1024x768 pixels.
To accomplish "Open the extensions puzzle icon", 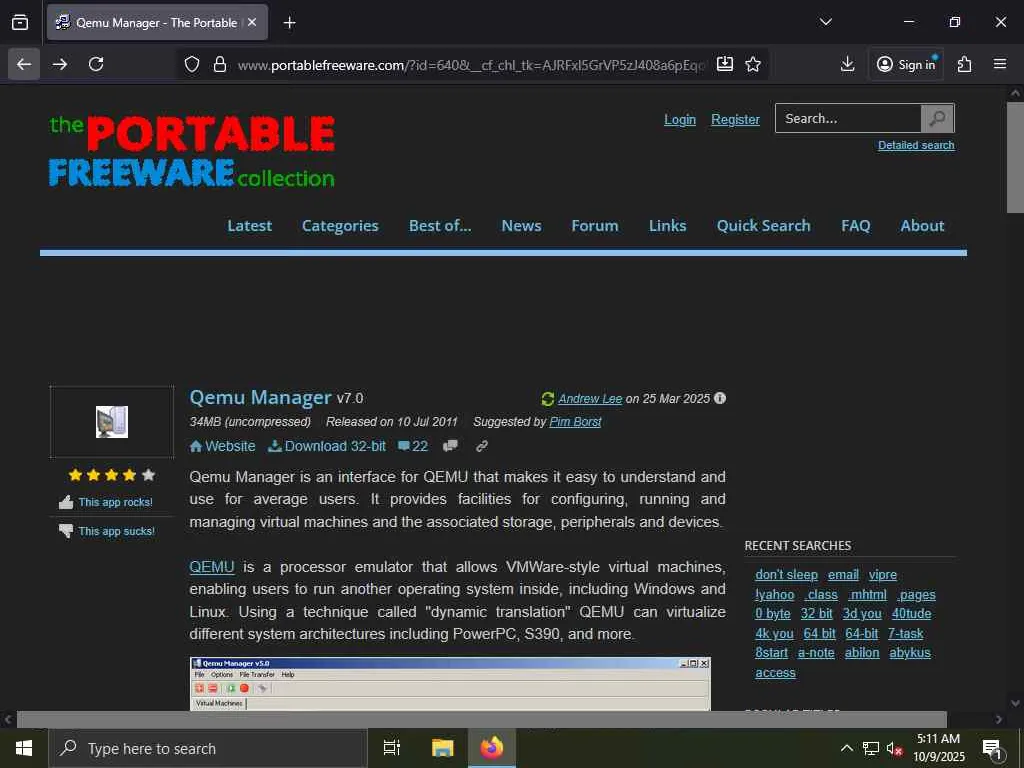I will click(964, 64).
